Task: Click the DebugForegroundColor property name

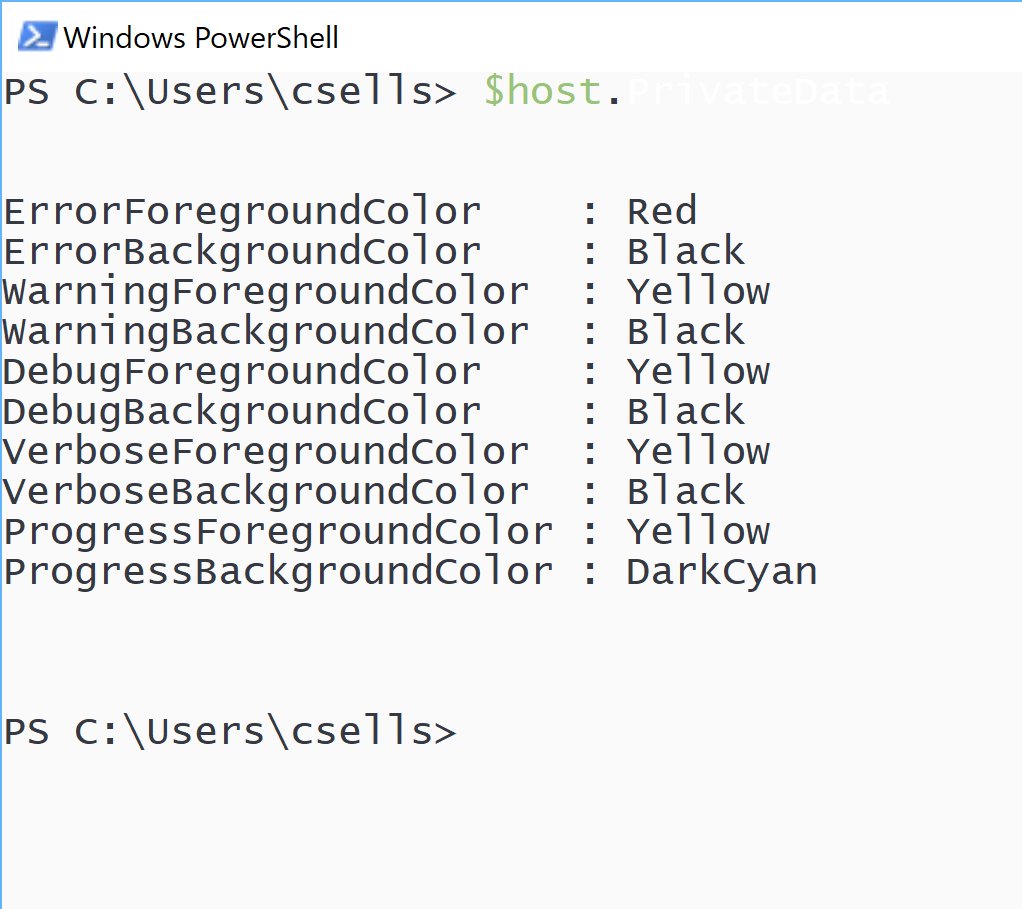Action: 242,373
